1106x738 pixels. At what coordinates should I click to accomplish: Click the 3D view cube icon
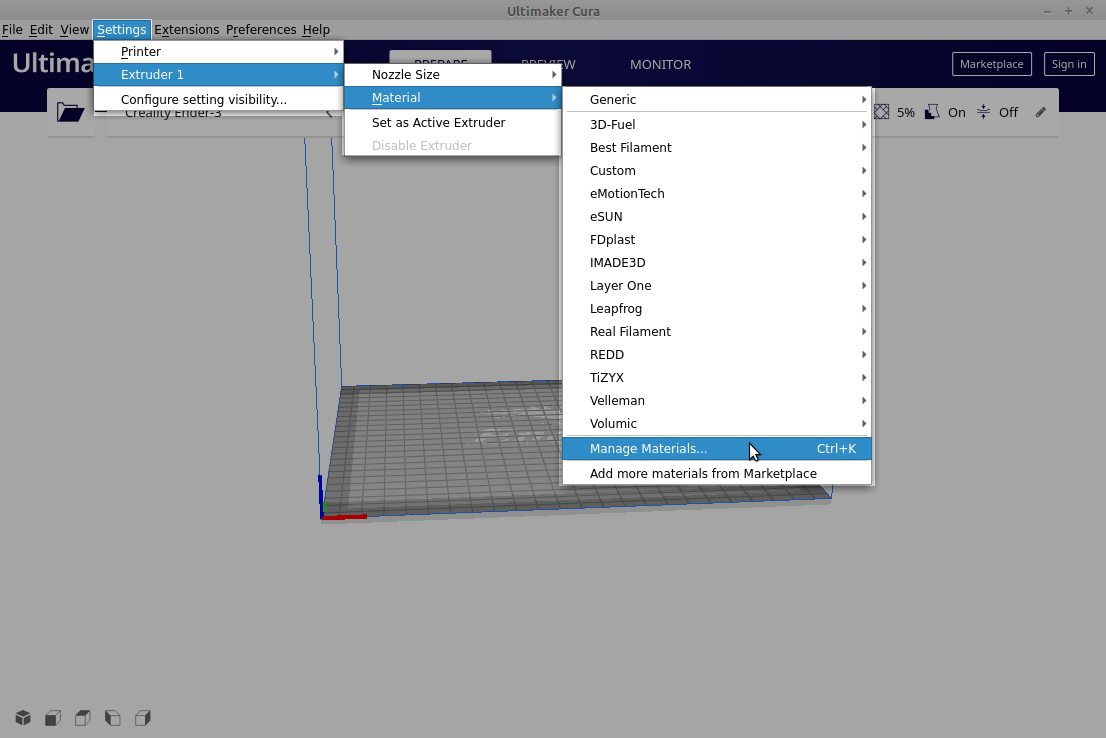click(23, 718)
